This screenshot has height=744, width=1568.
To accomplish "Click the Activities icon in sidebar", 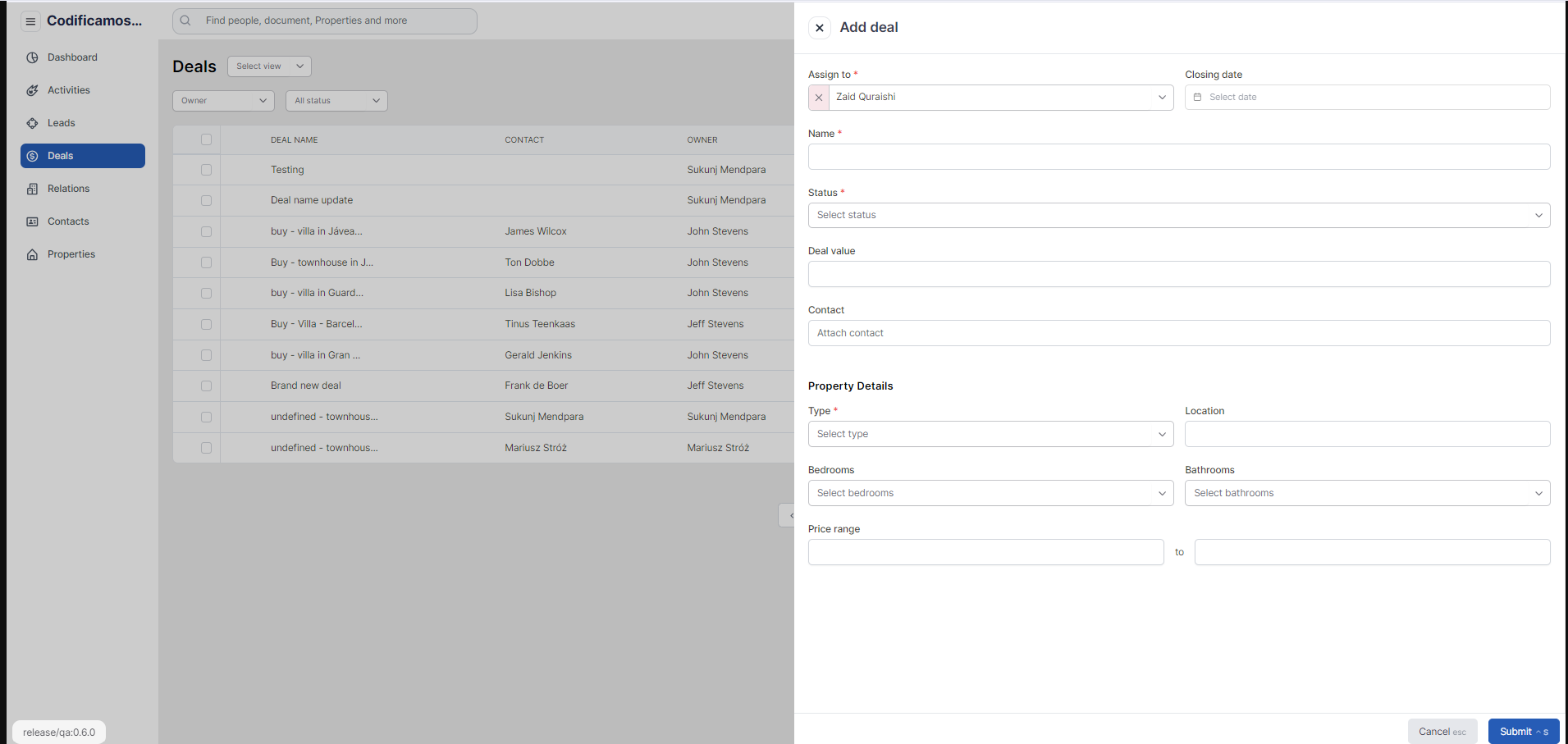I will [32, 90].
